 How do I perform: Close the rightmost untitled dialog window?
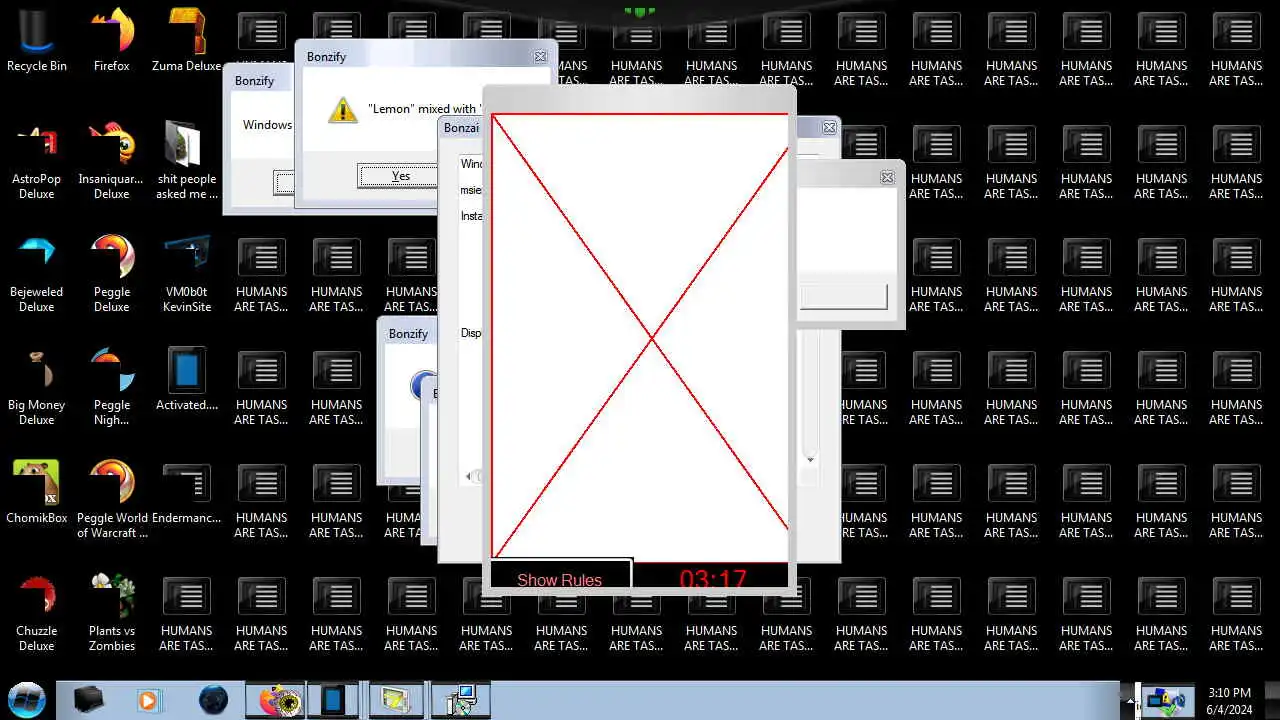(887, 177)
